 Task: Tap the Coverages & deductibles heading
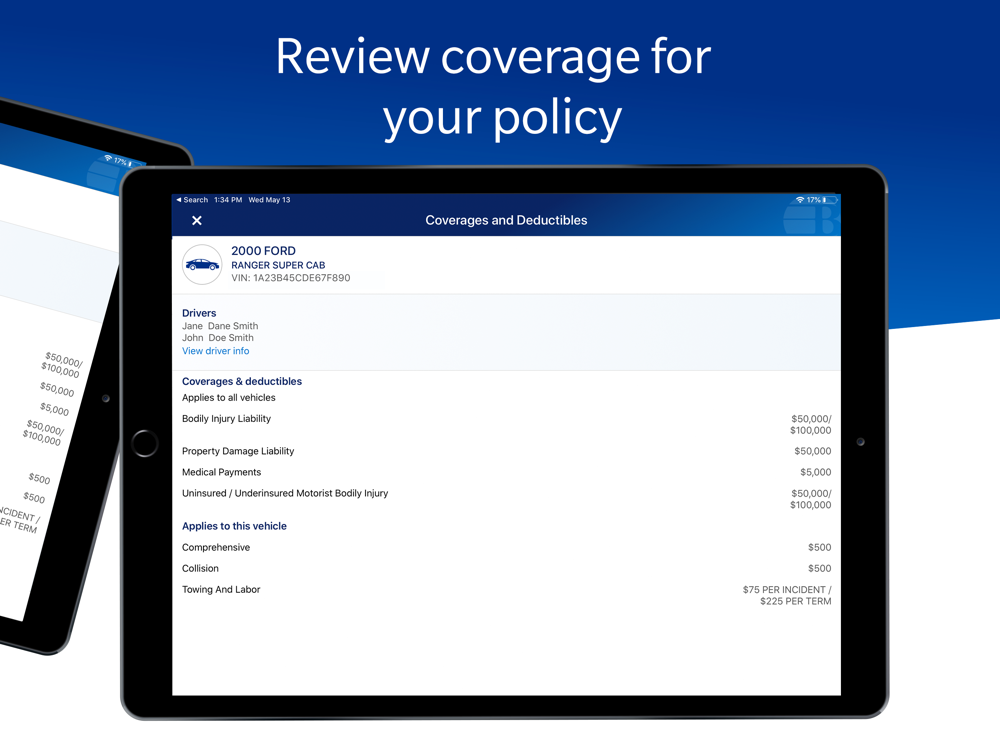click(x=242, y=381)
